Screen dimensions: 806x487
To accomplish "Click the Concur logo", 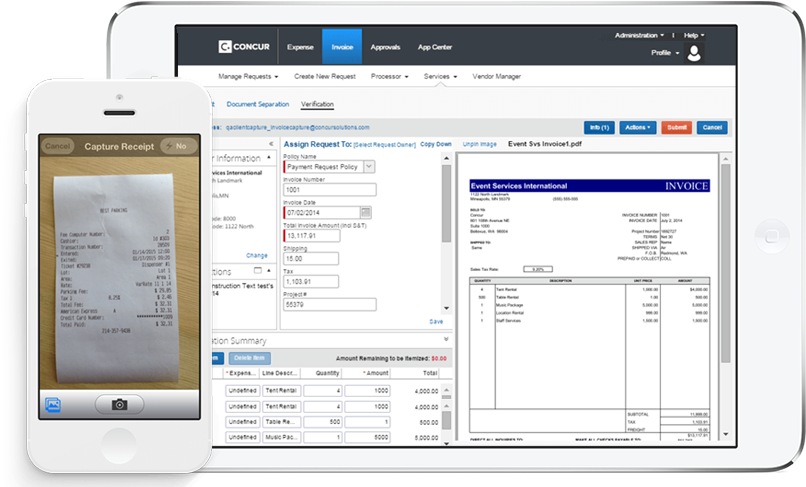I will pyautogui.click(x=247, y=47).
